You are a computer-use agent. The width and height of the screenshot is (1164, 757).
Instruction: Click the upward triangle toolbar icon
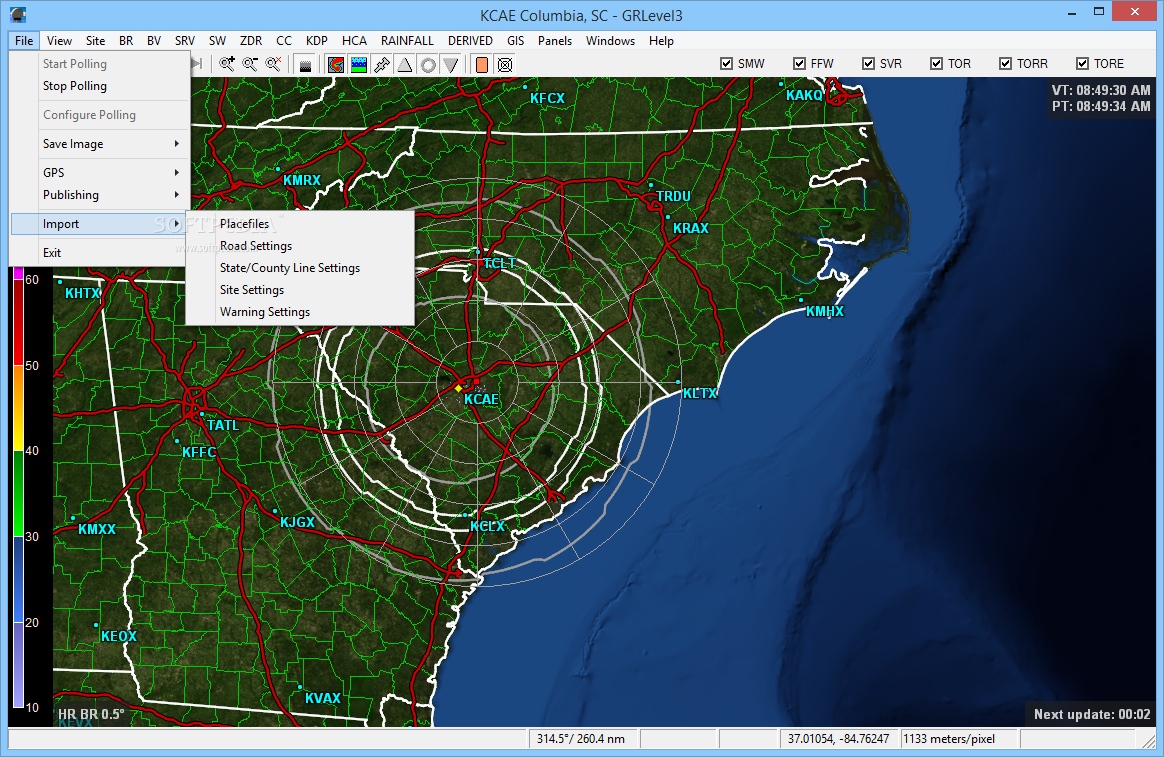405,65
